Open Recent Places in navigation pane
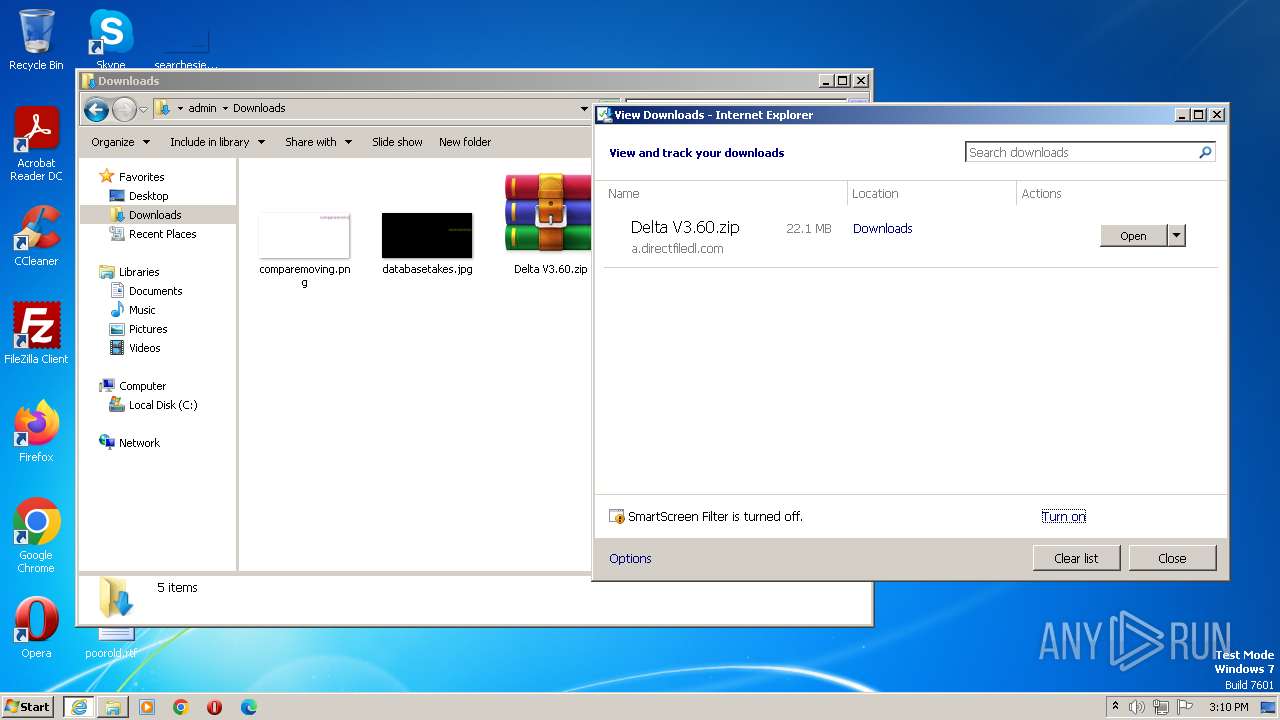 (x=162, y=234)
